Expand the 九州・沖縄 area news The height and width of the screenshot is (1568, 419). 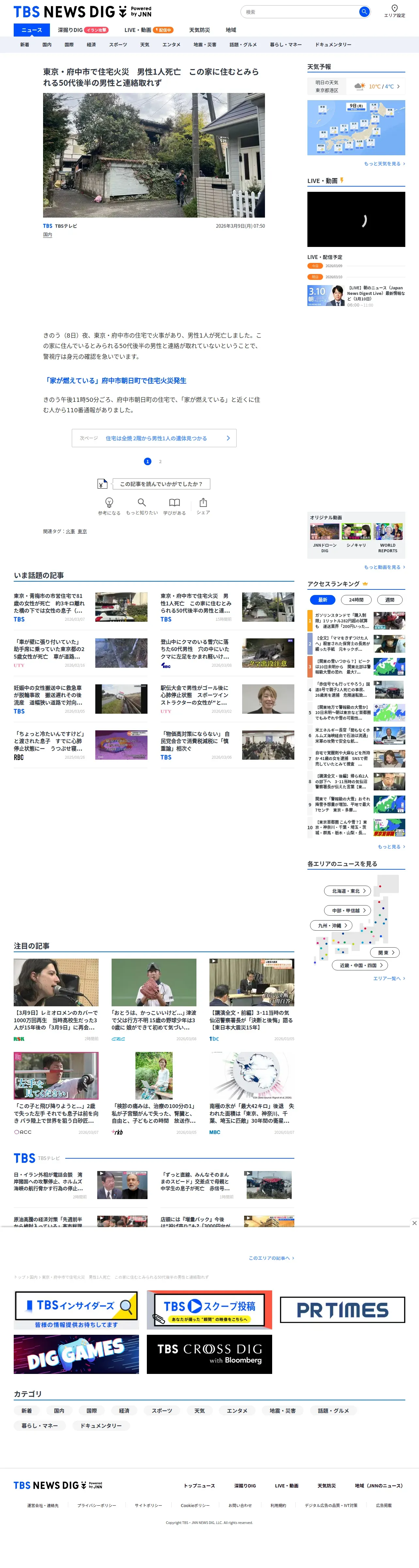[331, 925]
